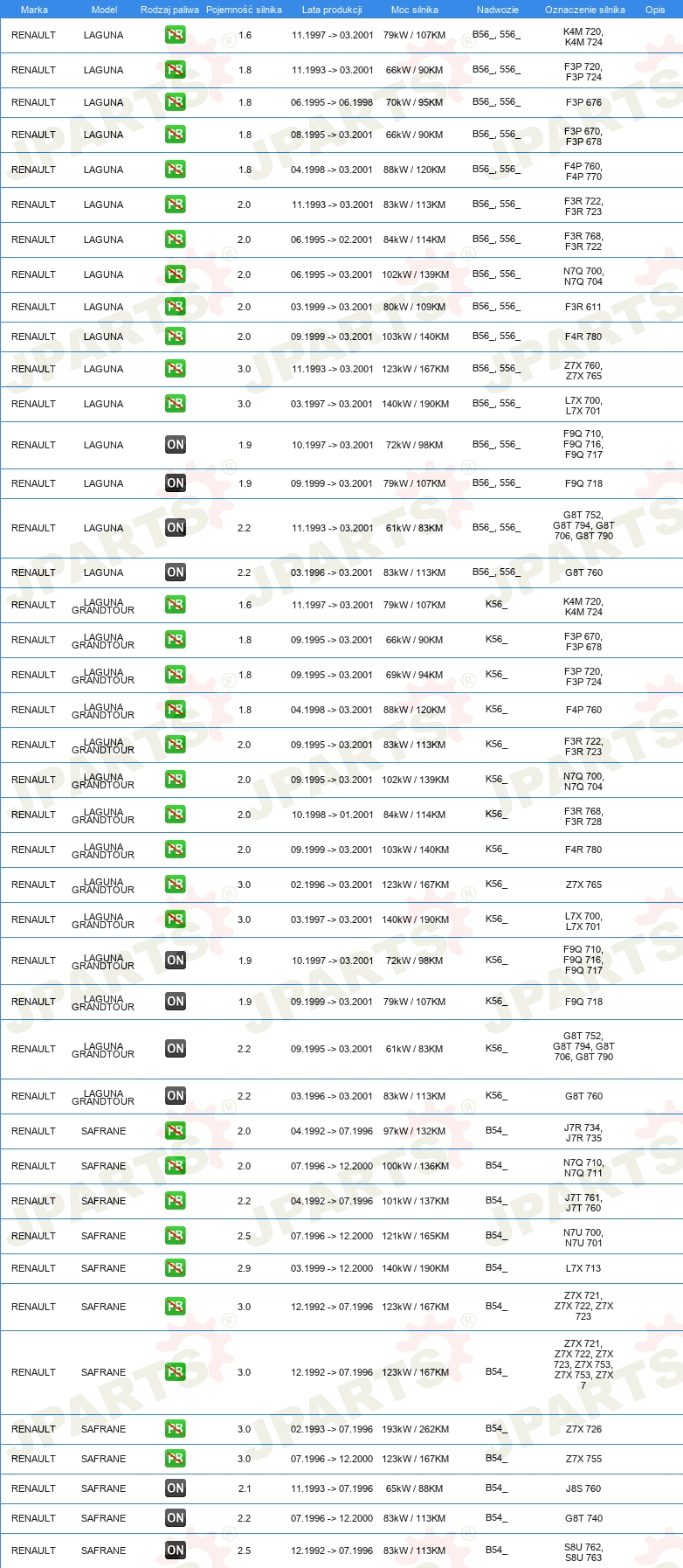This screenshot has width=683, height=1568.
Task: Click petrol icon in Laguna Grandtour 69kW row
Action: pyautogui.click(x=176, y=675)
